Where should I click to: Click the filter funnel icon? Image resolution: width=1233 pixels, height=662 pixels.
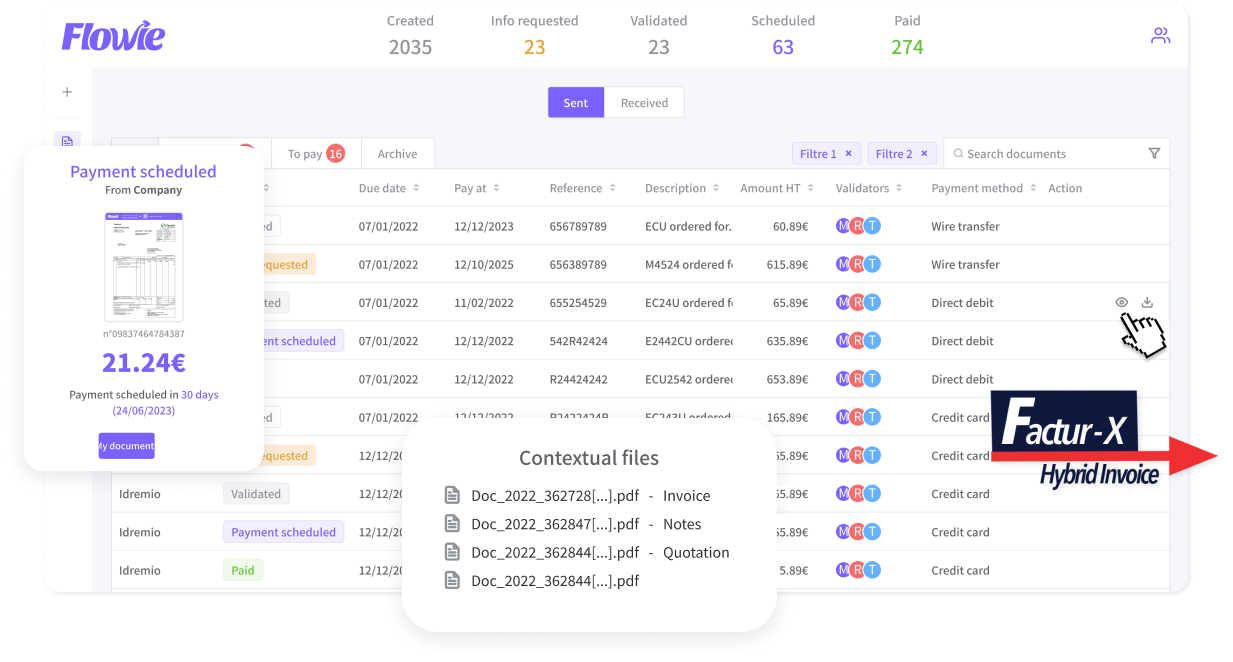(1154, 154)
